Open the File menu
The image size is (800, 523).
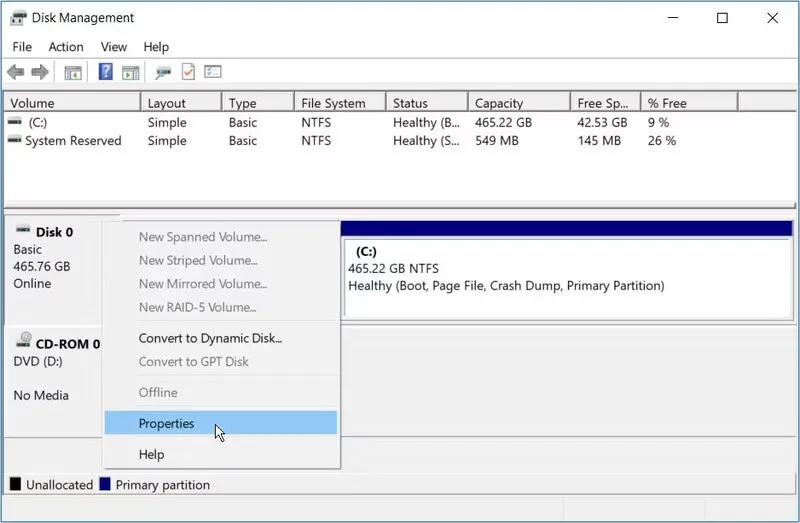[22, 47]
